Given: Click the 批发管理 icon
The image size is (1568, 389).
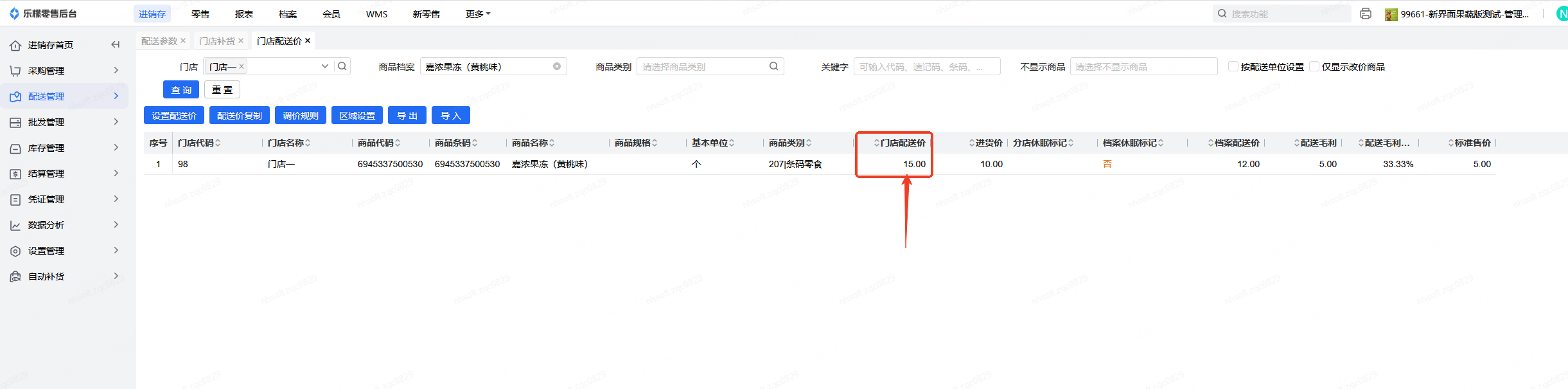Looking at the screenshot, I should [15, 122].
